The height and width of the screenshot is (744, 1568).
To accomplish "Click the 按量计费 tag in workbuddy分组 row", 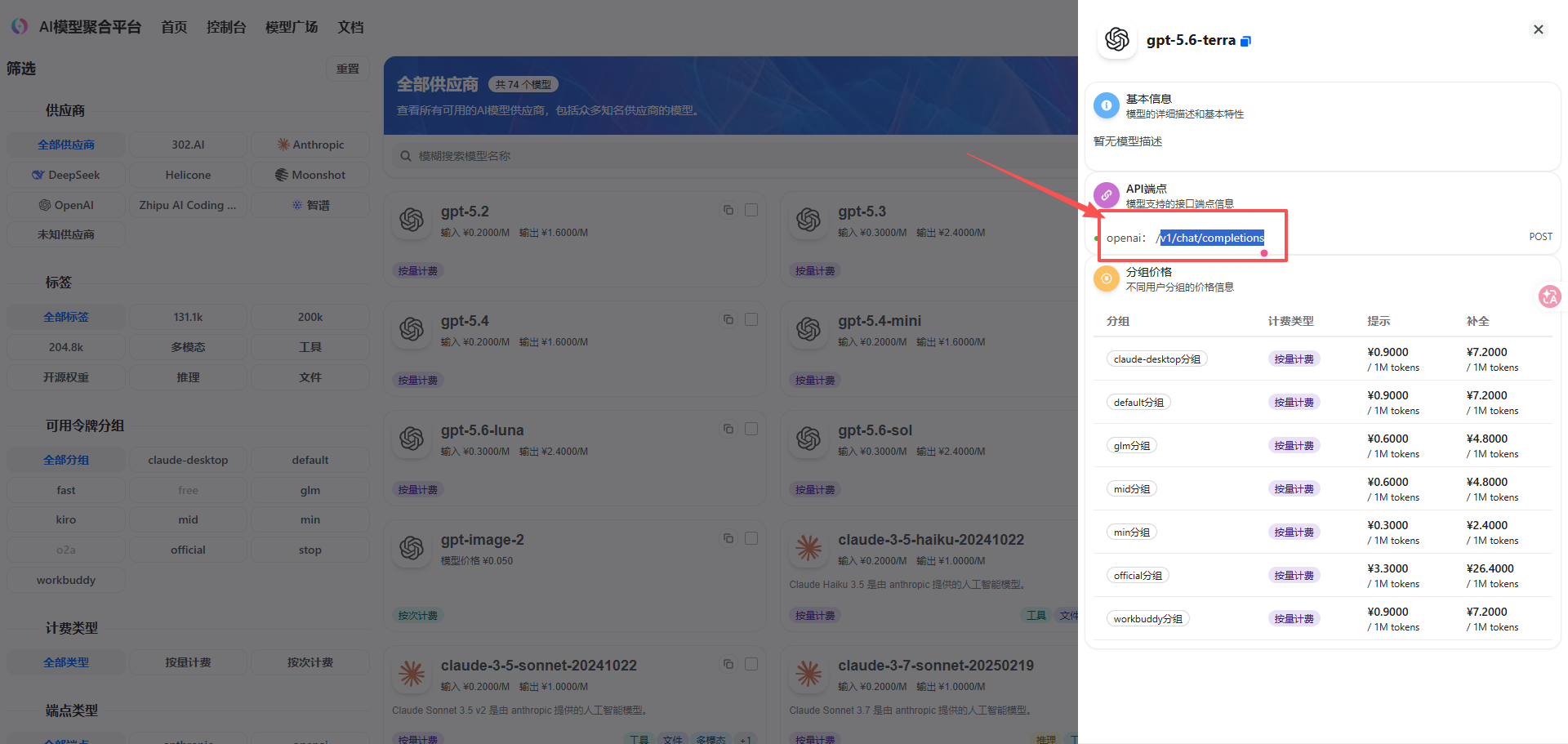I will point(1294,619).
